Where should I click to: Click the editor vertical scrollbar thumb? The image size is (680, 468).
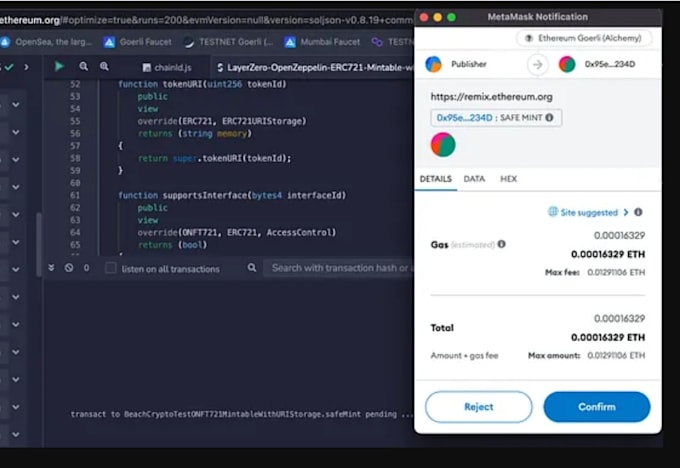[x=39, y=244]
